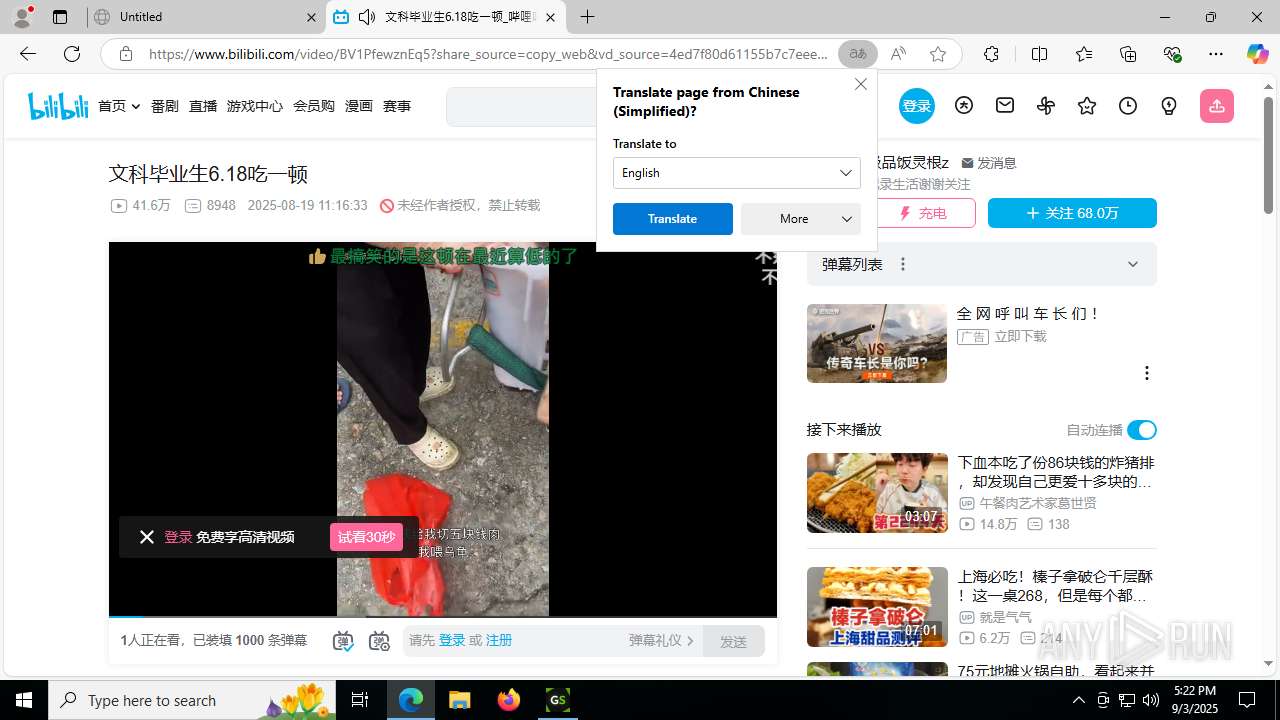Go to the 番剧 section
Viewport: 1280px width, 720px height.
coord(165,106)
